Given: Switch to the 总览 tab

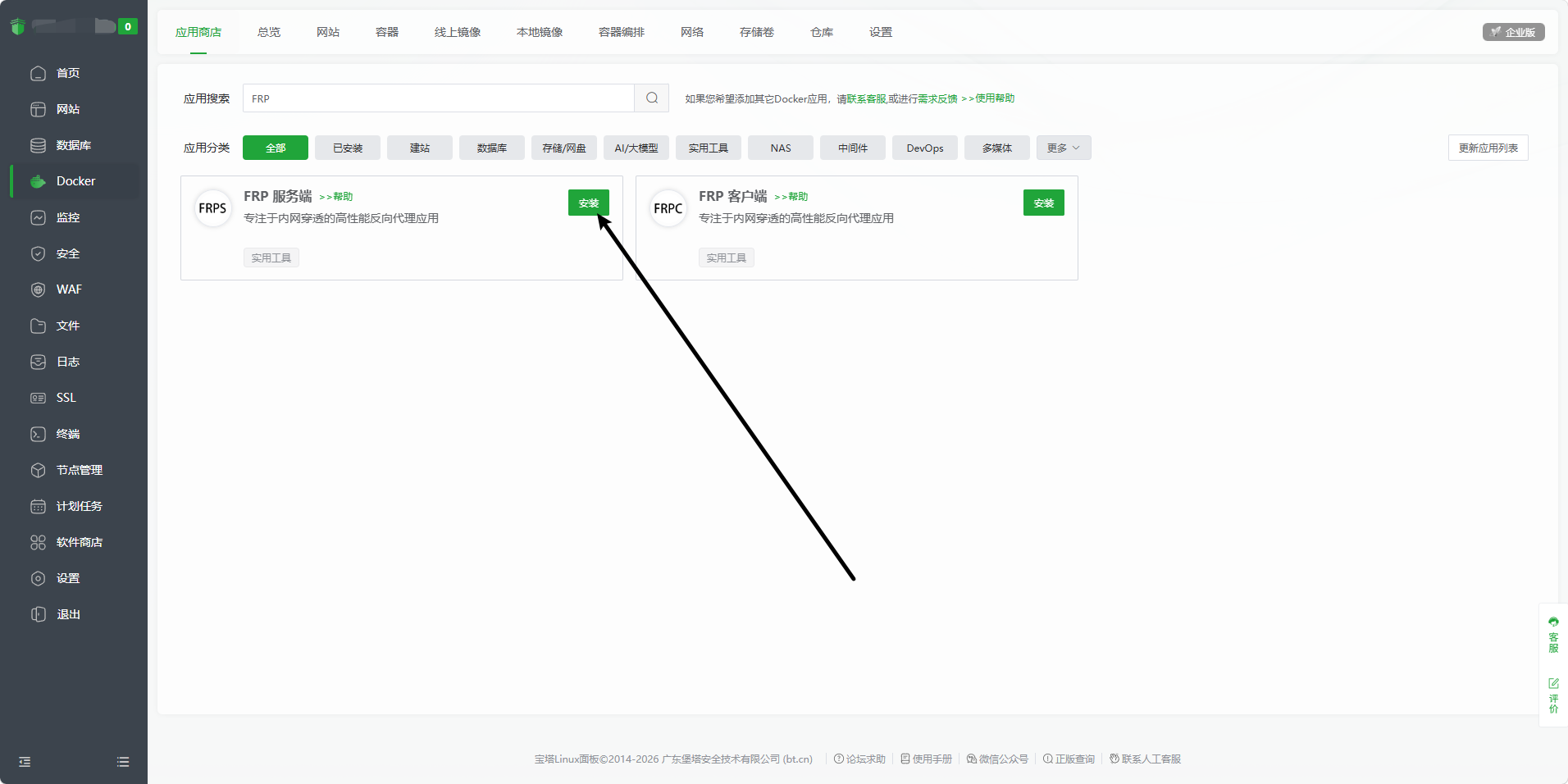Looking at the screenshot, I should coord(269,32).
